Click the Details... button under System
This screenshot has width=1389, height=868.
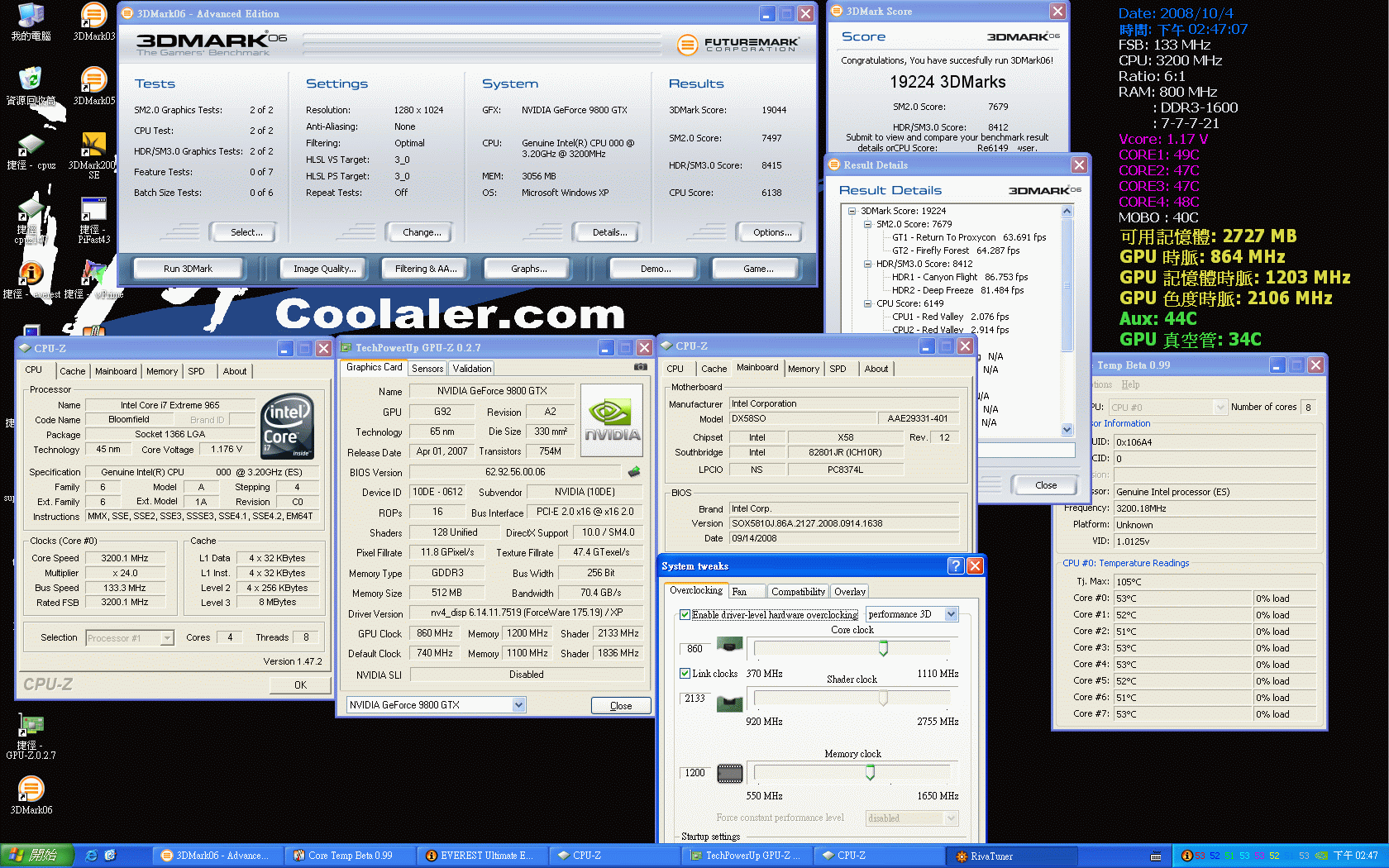609,232
